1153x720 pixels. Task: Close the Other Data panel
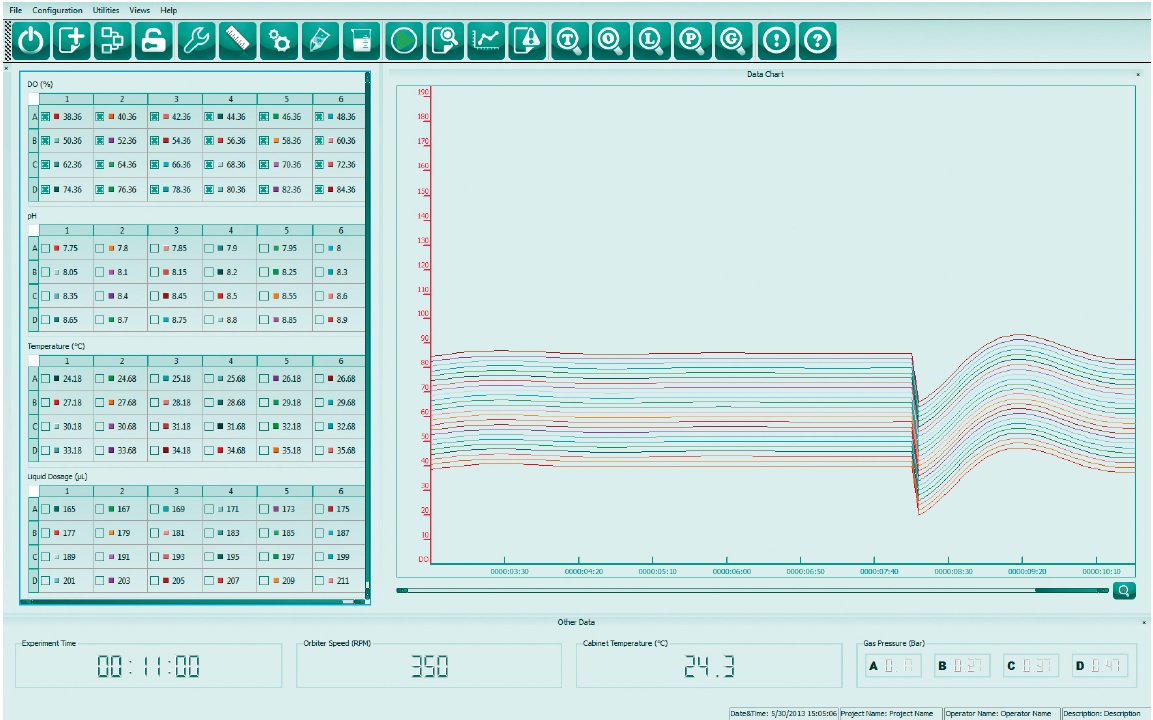pyautogui.click(x=1143, y=622)
